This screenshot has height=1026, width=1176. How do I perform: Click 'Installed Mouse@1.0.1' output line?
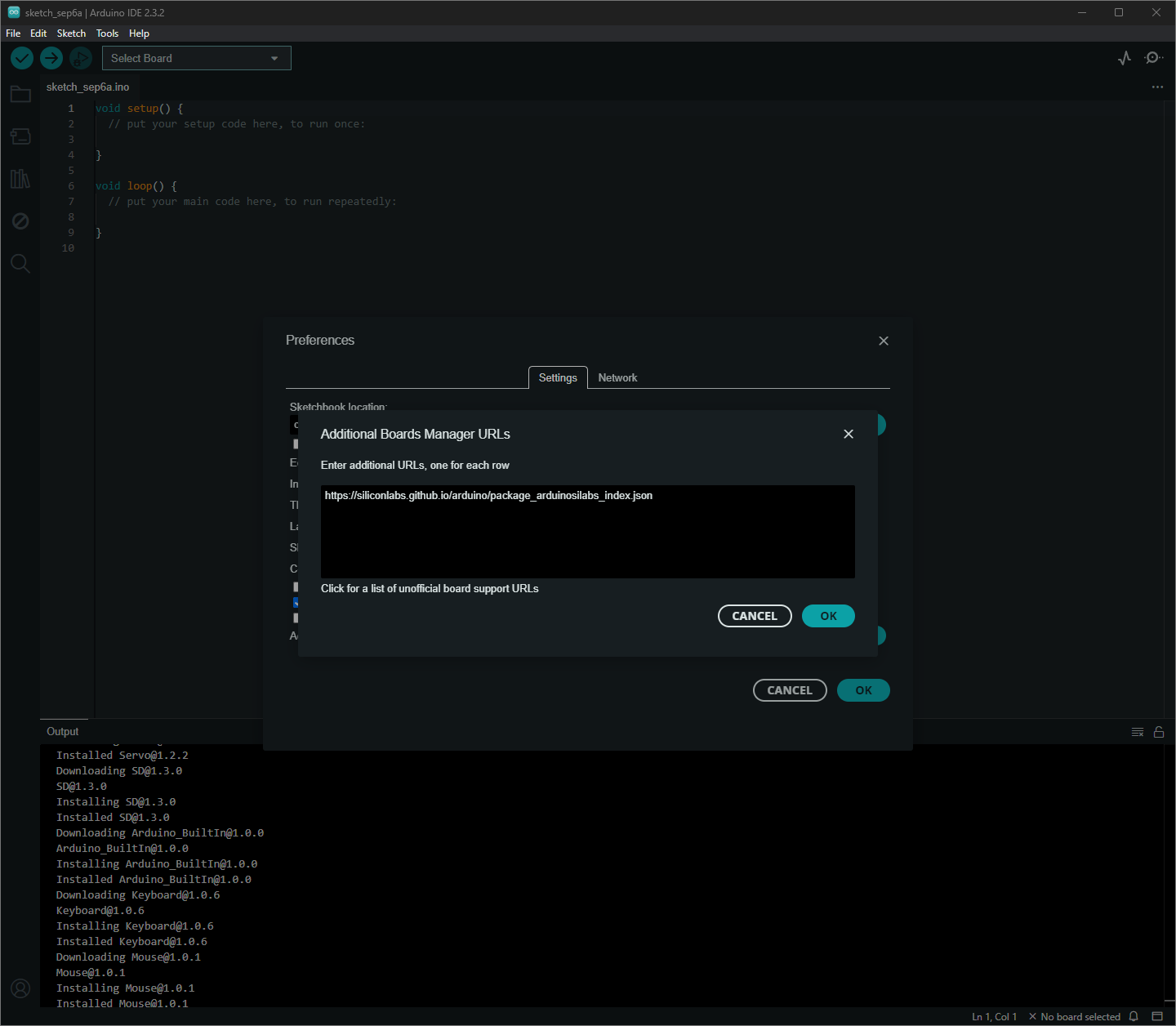point(122,1004)
